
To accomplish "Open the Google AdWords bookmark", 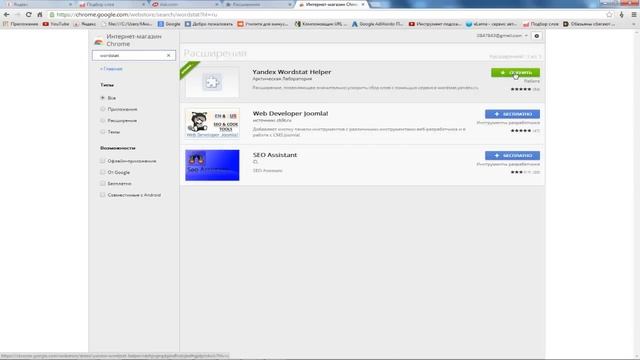I will pos(378,24).
